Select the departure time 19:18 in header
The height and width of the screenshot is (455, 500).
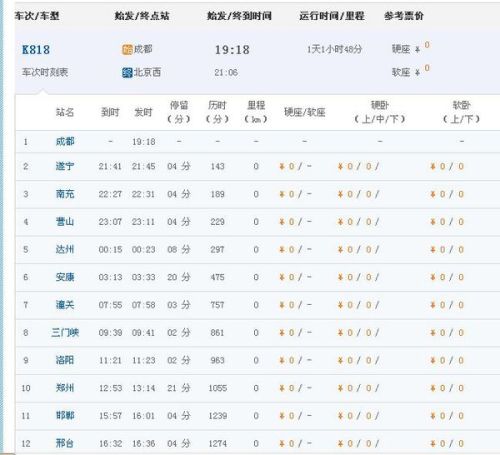232,50
